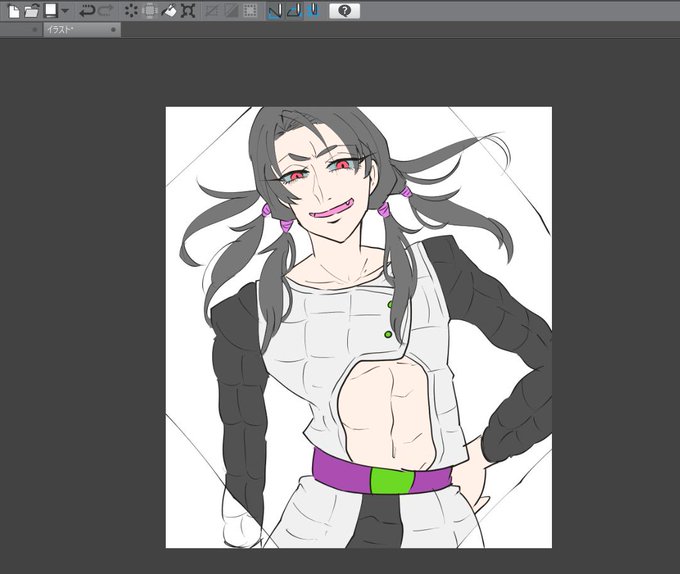Toggle Snap to Special Ruler
Viewport: 680px width, 574px height.
click(x=294, y=11)
